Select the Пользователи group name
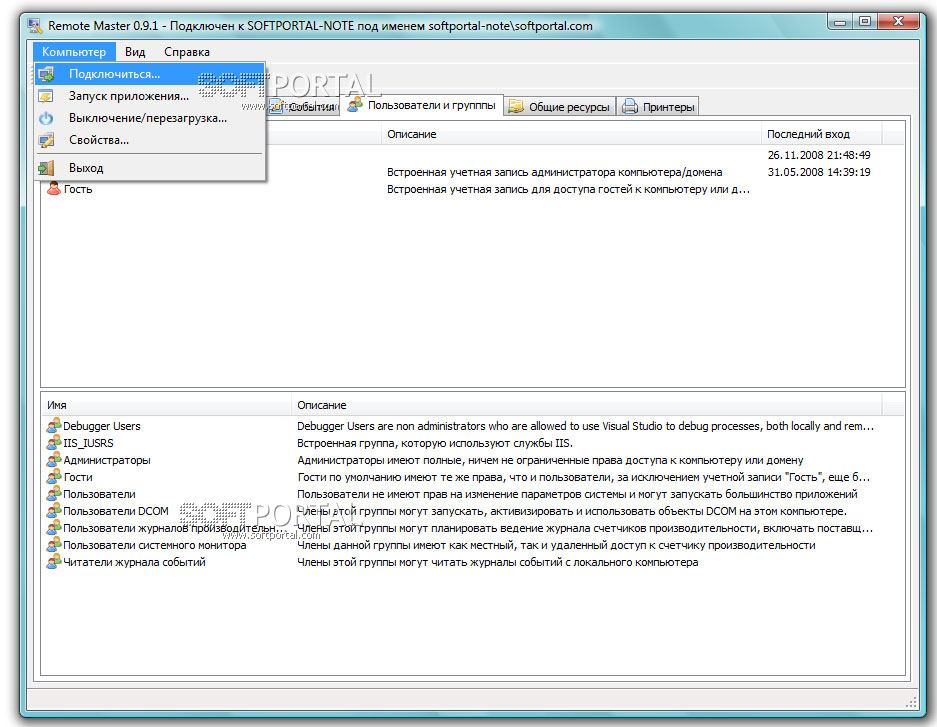The image size is (937, 727). [99, 494]
